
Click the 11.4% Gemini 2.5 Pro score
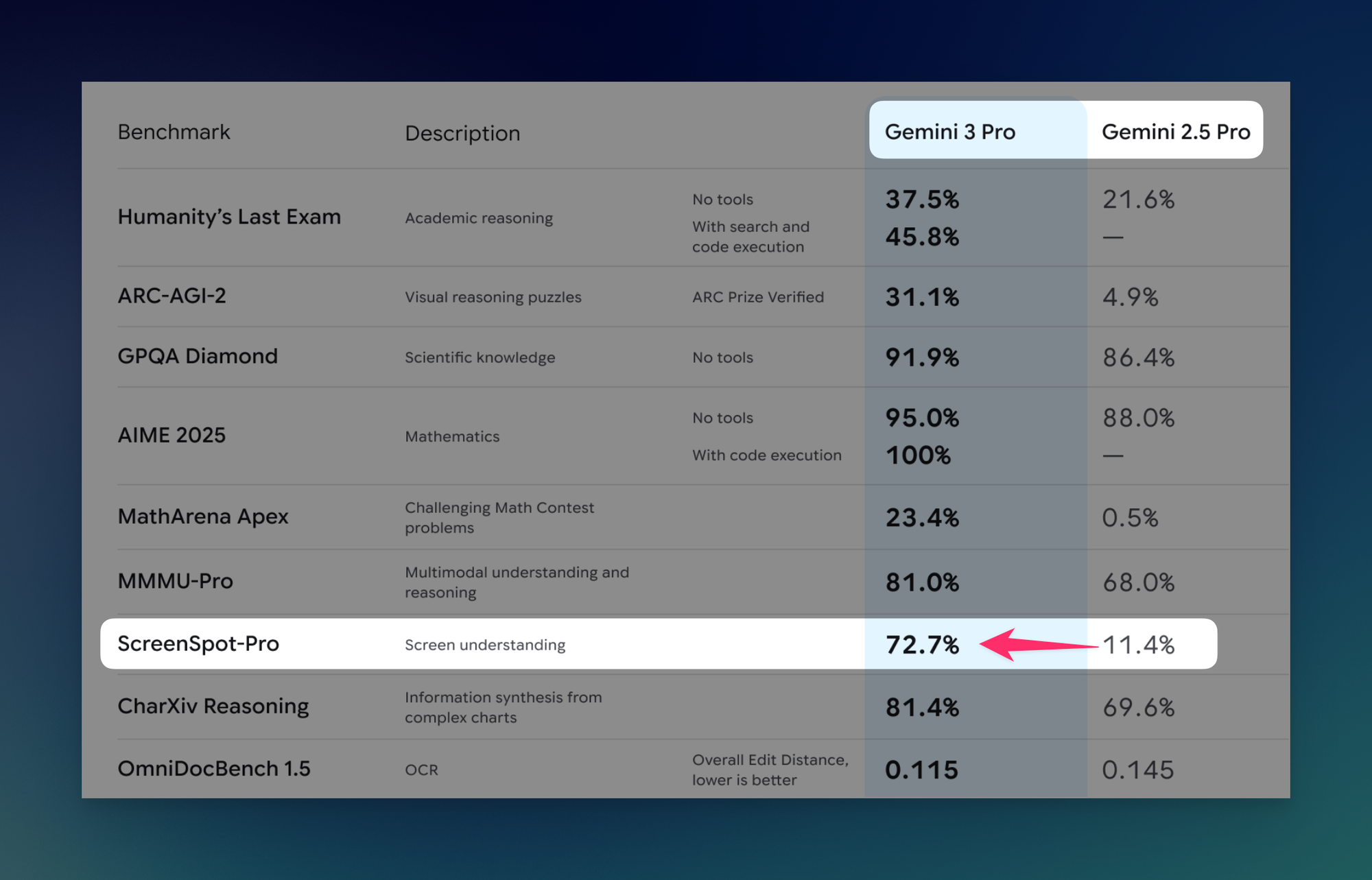point(1139,645)
